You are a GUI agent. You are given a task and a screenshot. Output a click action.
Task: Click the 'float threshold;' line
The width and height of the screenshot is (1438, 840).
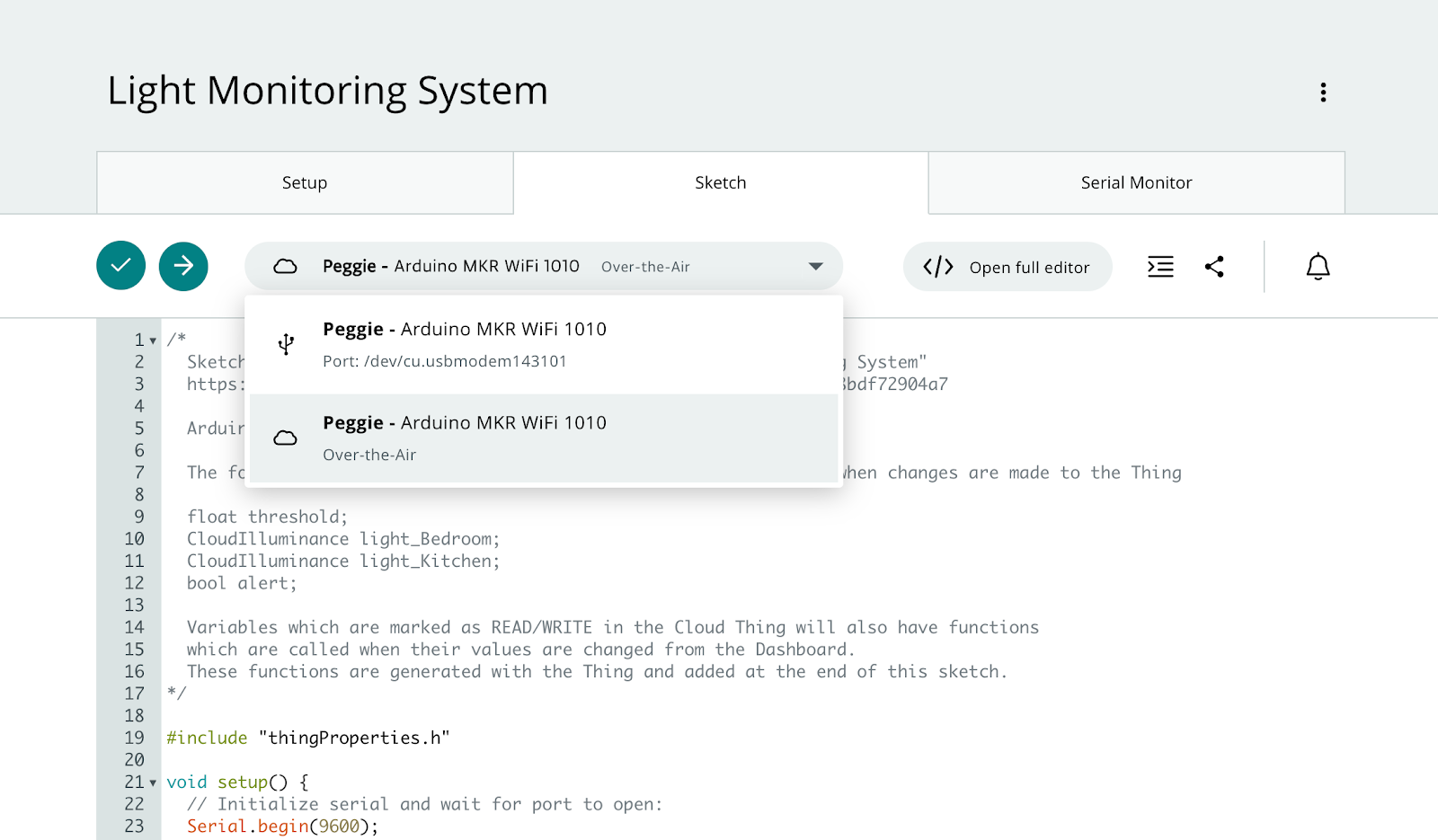267,517
